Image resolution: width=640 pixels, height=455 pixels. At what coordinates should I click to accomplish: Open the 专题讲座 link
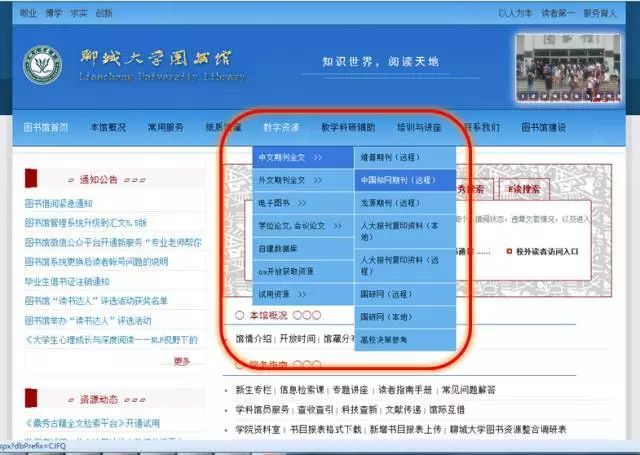(350, 390)
